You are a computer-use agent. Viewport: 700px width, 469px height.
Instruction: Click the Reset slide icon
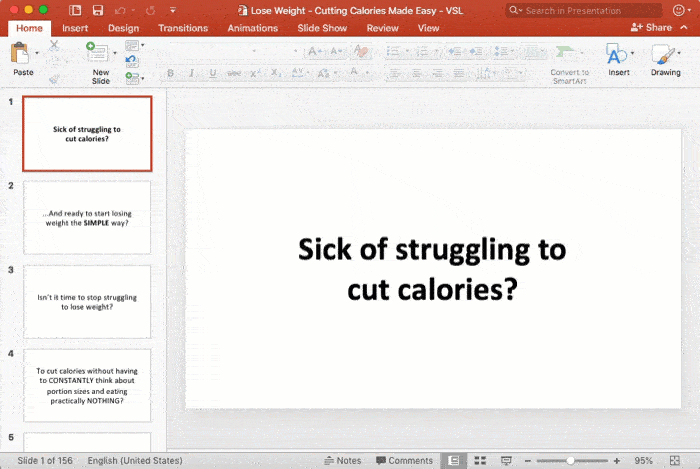(x=131, y=61)
